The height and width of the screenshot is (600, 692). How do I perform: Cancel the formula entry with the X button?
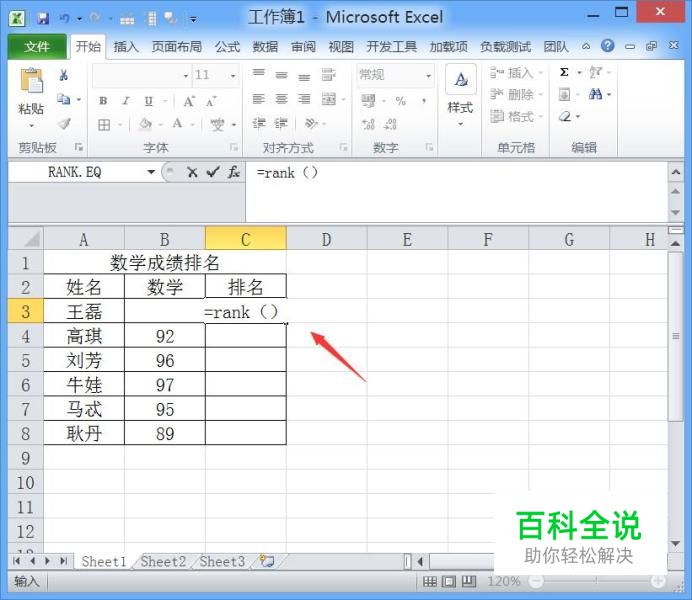pyautogui.click(x=192, y=172)
